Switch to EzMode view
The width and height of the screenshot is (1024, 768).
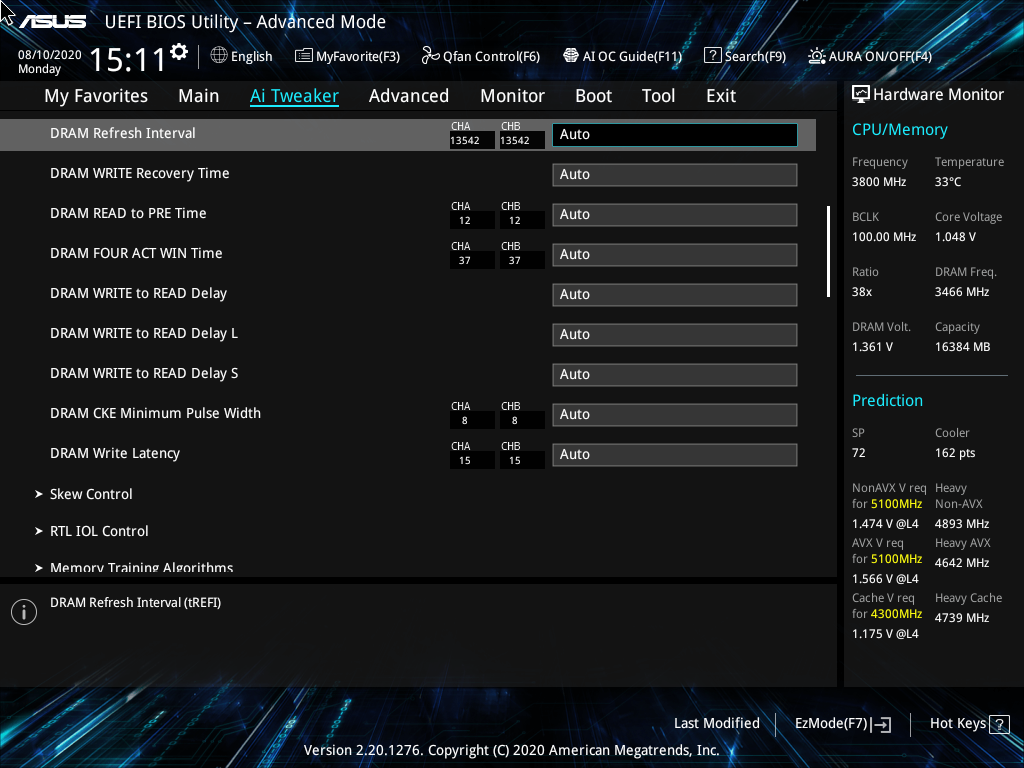[x=841, y=723]
